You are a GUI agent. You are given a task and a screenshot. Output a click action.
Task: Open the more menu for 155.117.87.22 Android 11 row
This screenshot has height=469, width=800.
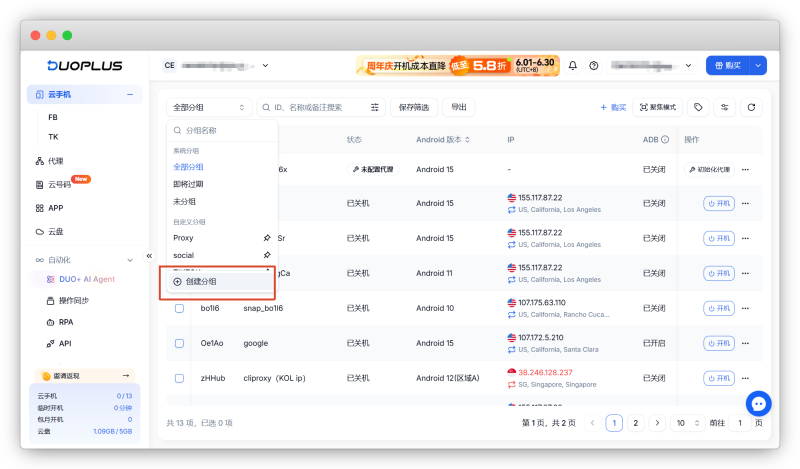(x=745, y=273)
